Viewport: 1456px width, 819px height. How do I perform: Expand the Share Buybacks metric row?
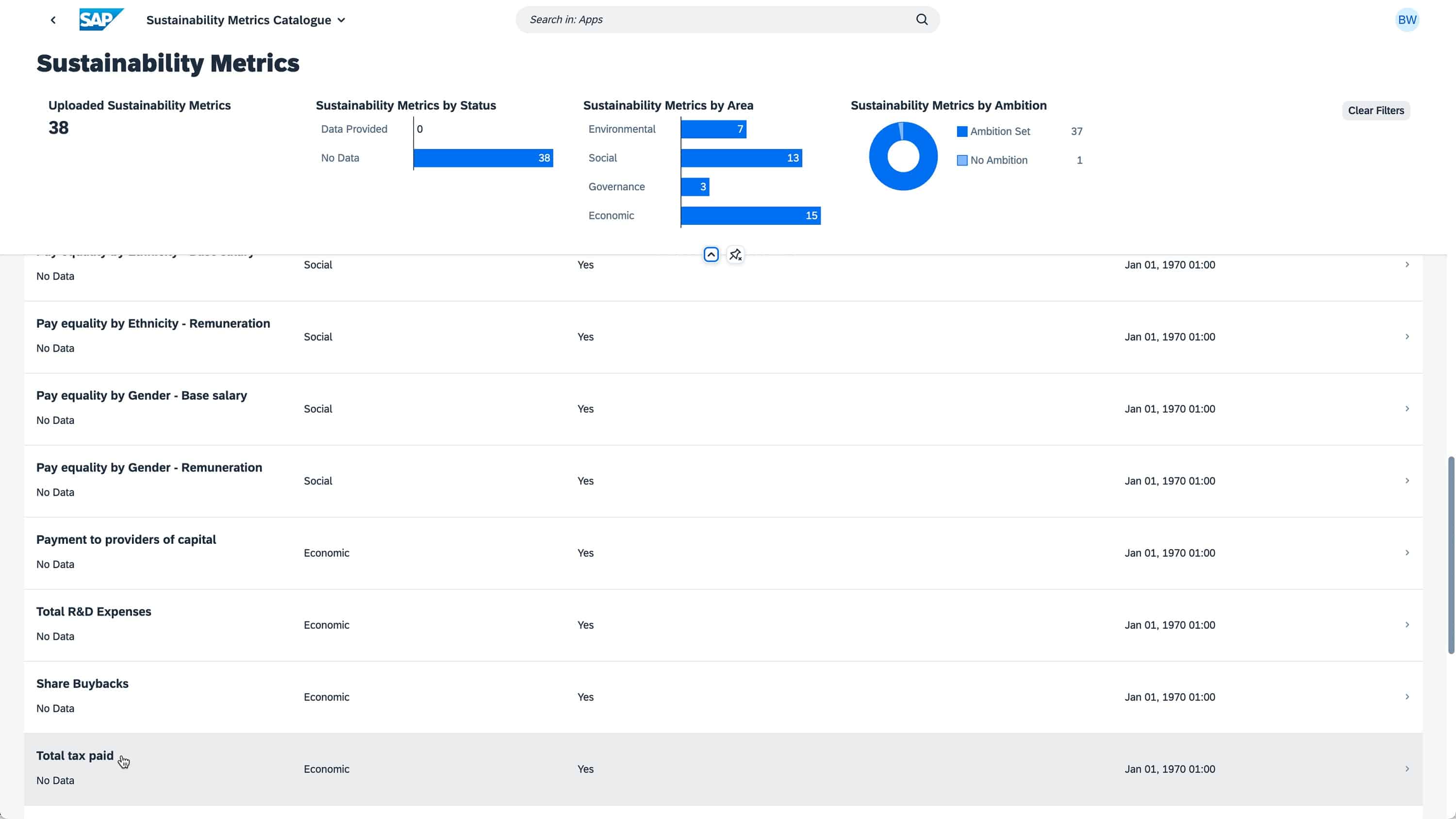tap(1408, 697)
